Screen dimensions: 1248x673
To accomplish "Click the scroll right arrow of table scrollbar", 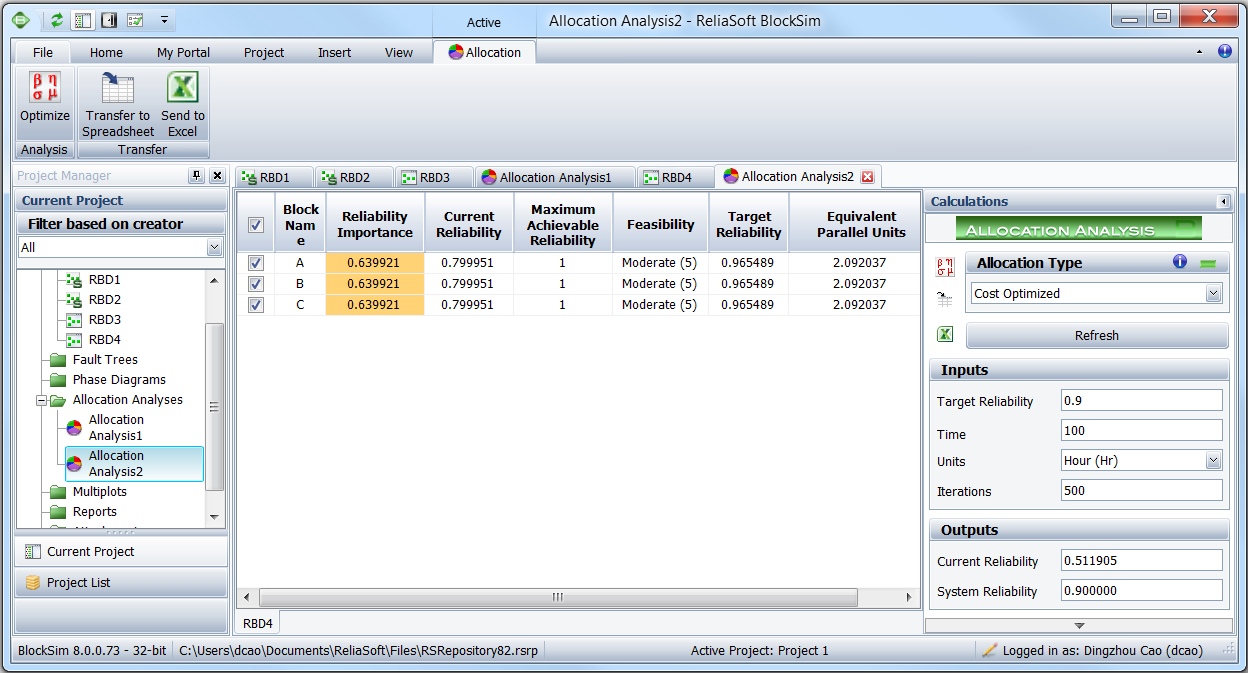I will click(x=909, y=598).
